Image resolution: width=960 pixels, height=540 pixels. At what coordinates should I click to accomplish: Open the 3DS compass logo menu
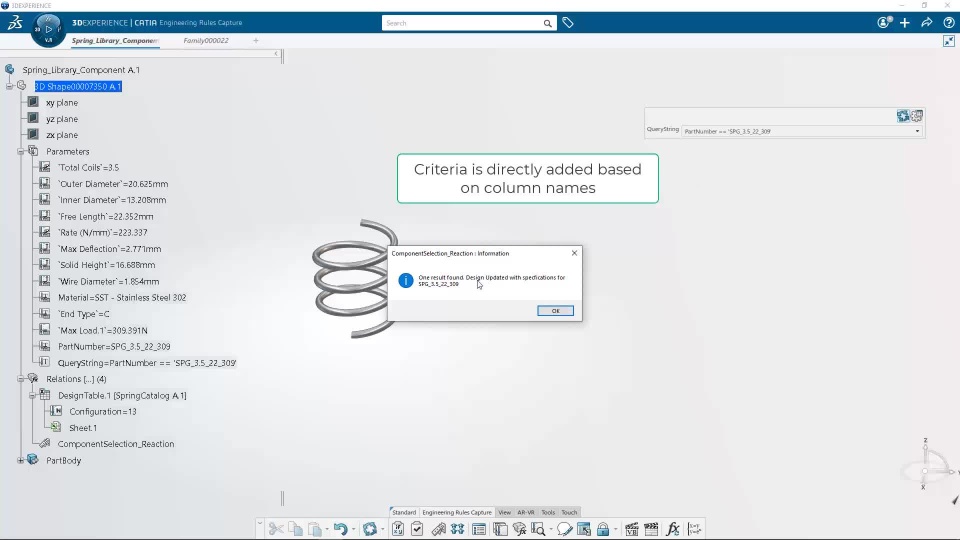15,23
